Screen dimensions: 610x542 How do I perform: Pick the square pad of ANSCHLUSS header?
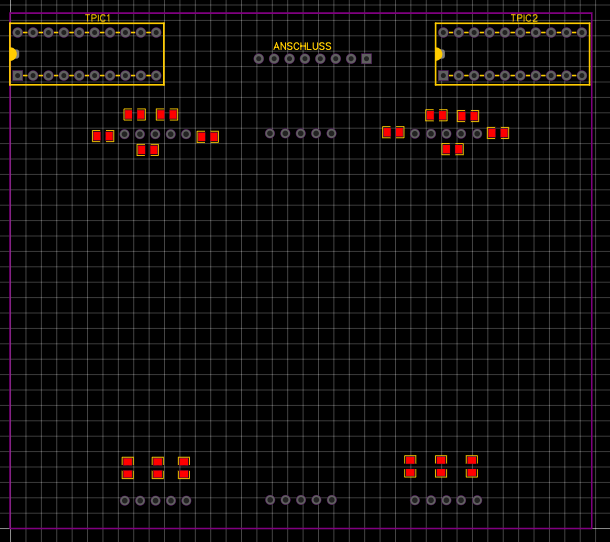(366, 59)
